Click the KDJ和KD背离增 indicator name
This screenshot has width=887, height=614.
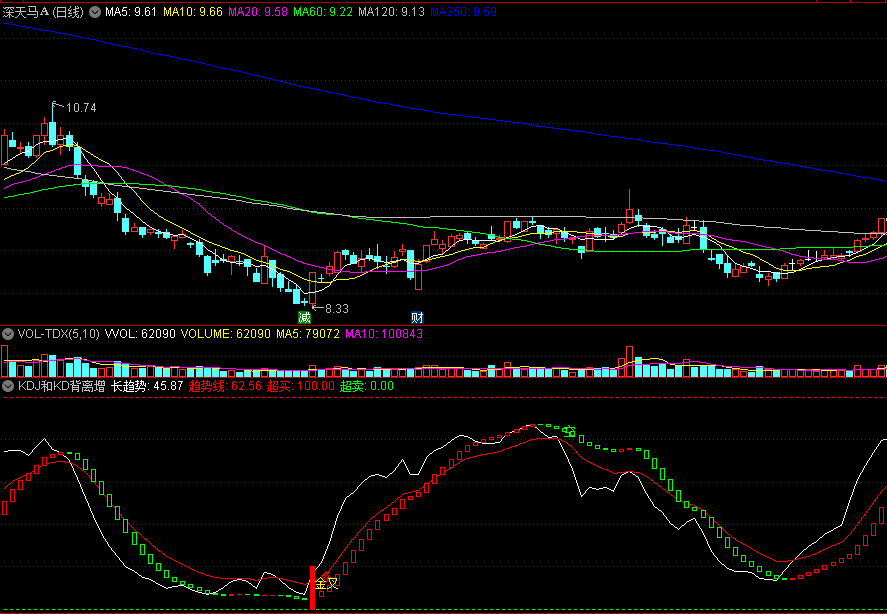point(62,387)
